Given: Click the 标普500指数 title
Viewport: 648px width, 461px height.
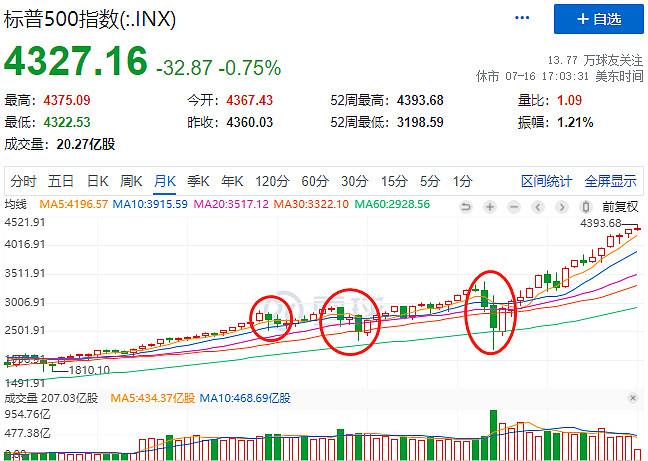Looking at the screenshot, I should pyautogui.click(x=90, y=19).
